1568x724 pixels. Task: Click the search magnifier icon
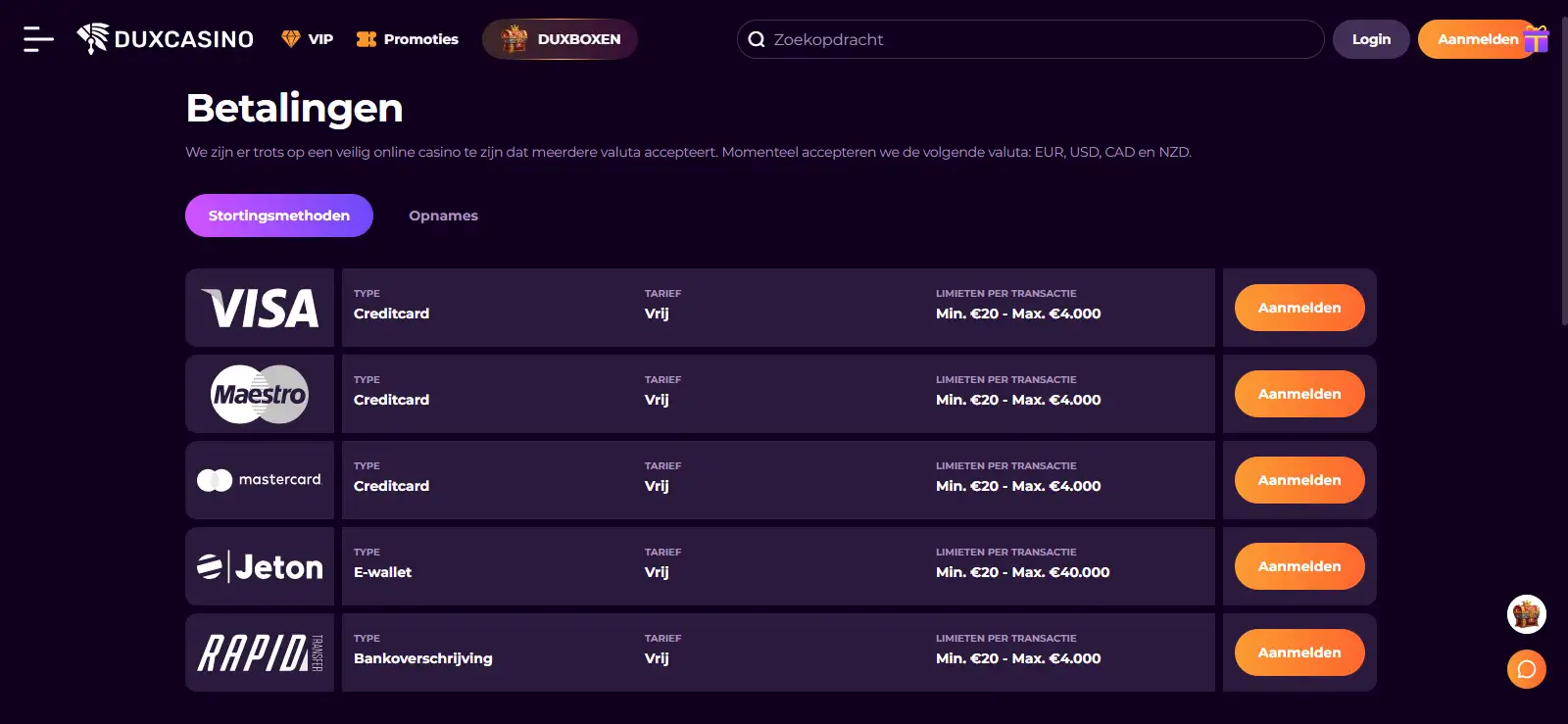[757, 39]
